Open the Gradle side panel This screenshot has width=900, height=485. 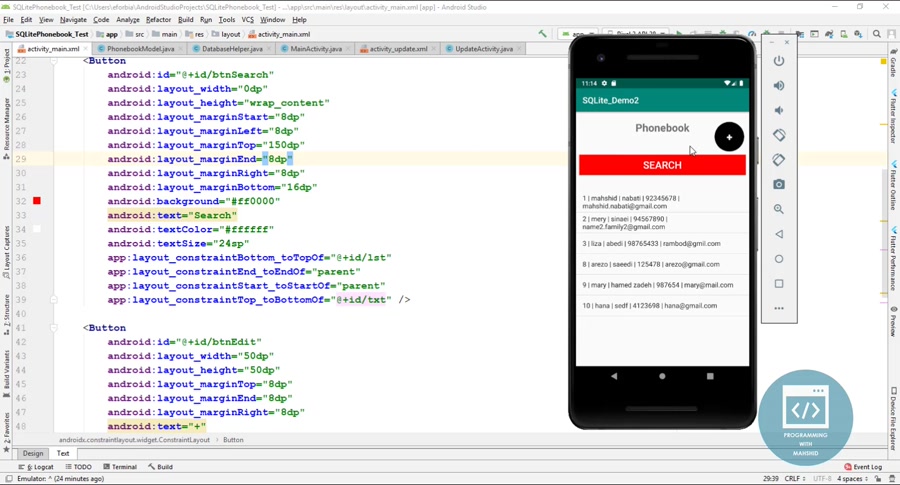(x=893, y=67)
